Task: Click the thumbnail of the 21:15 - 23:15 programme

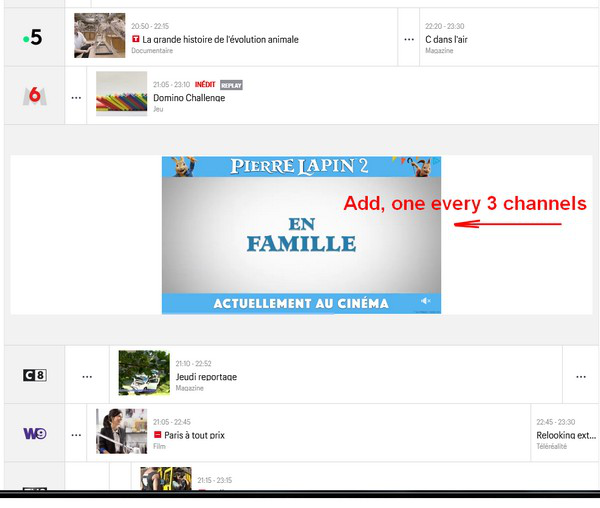Action: [166, 479]
